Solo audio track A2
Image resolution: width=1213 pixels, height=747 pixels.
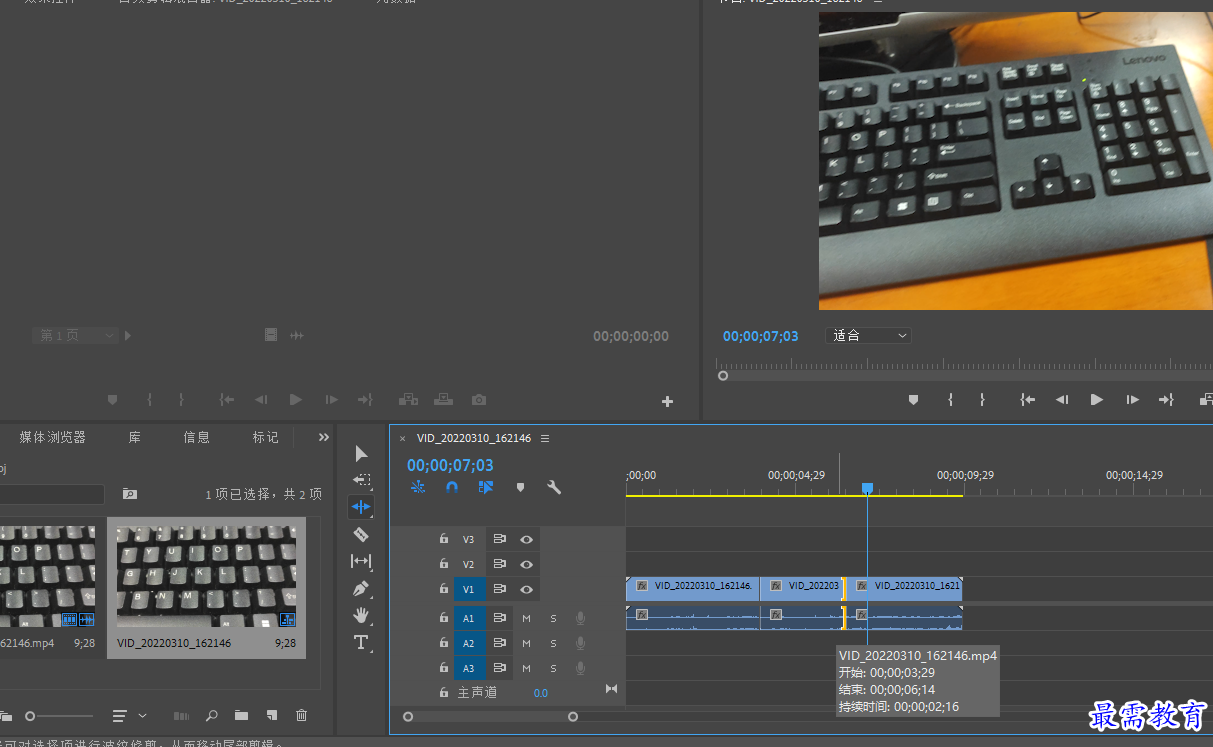(553, 643)
